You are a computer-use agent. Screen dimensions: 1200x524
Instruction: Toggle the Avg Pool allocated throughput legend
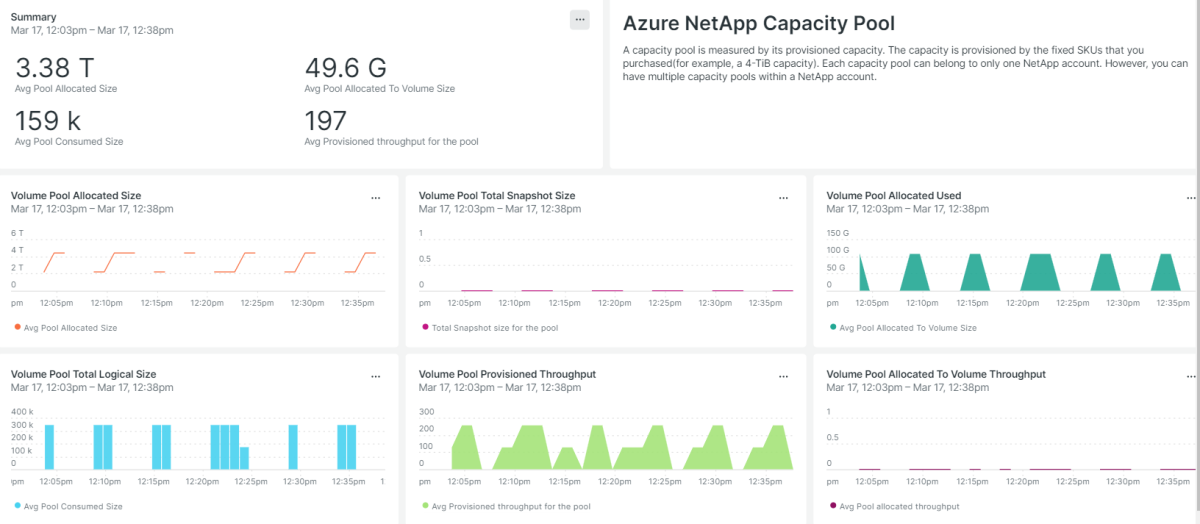point(895,506)
